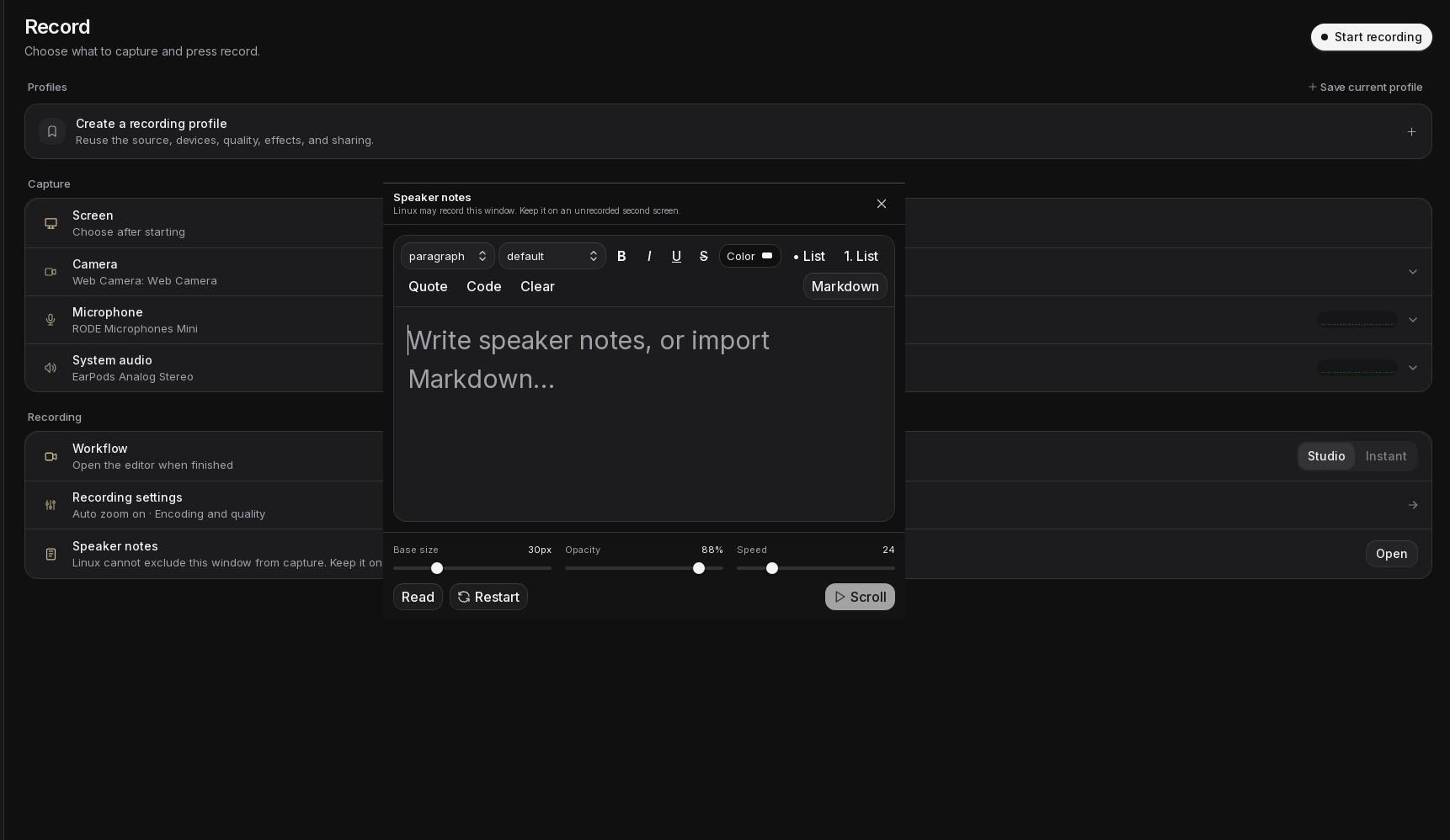
Task: Apply Quote block formatting
Action: pos(428,286)
